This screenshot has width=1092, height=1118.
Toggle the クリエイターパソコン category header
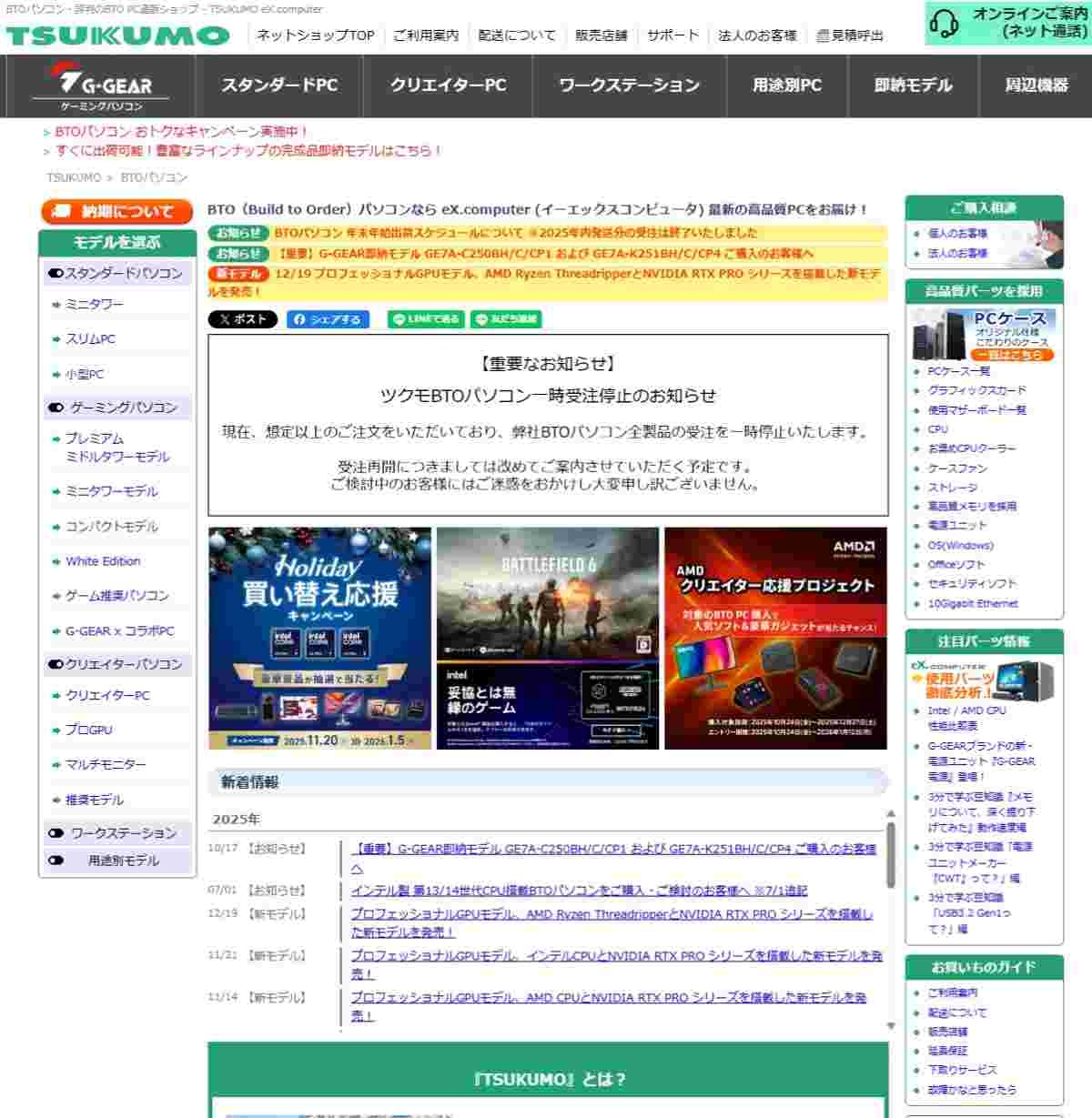(x=116, y=664)
